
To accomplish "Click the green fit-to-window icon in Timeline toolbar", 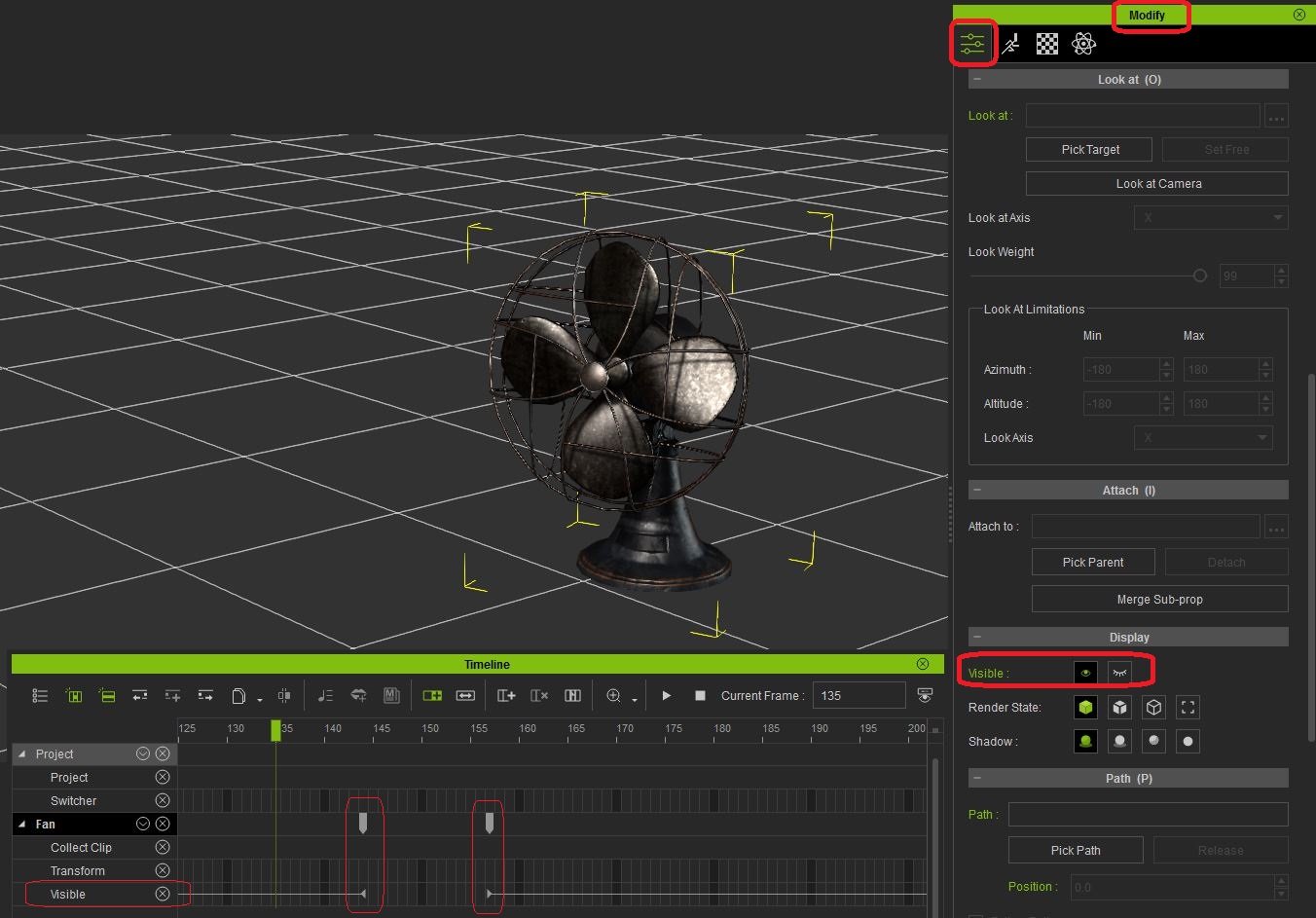I will (x=74, y=695).
